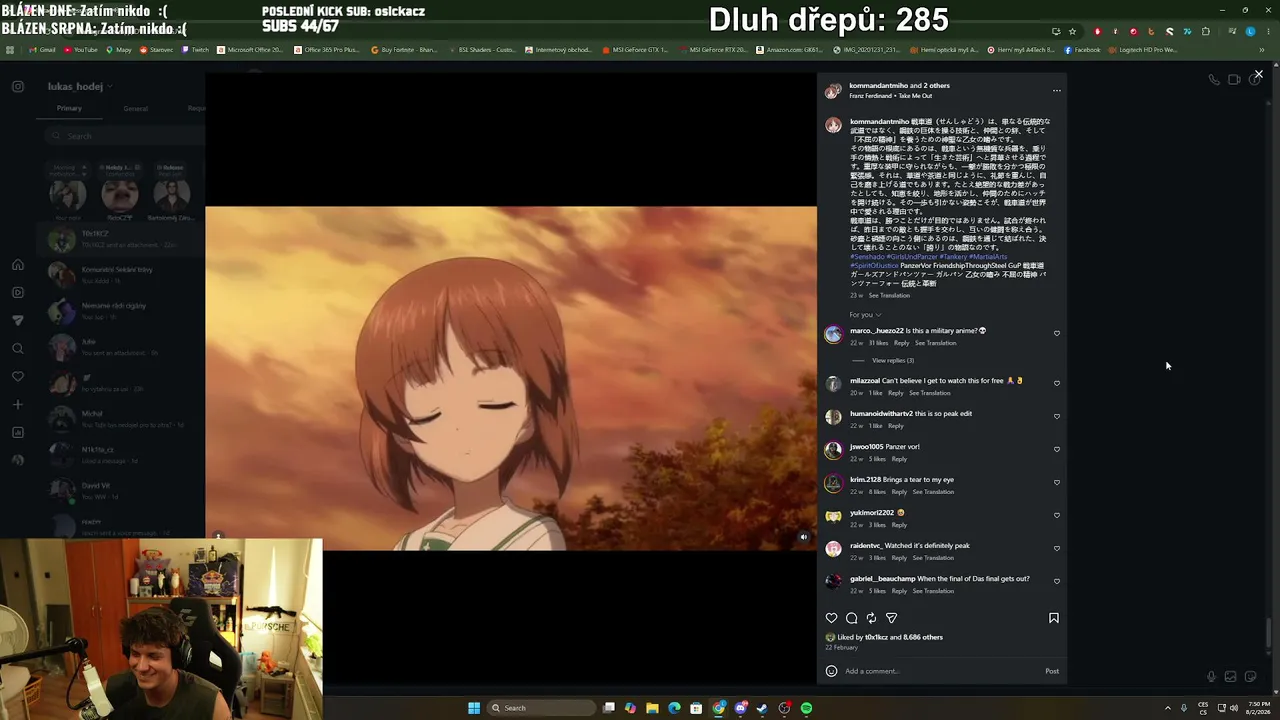
Task: Open the Twitch bookmark in the bookmarks bar
Action: (x=195, y=50)
